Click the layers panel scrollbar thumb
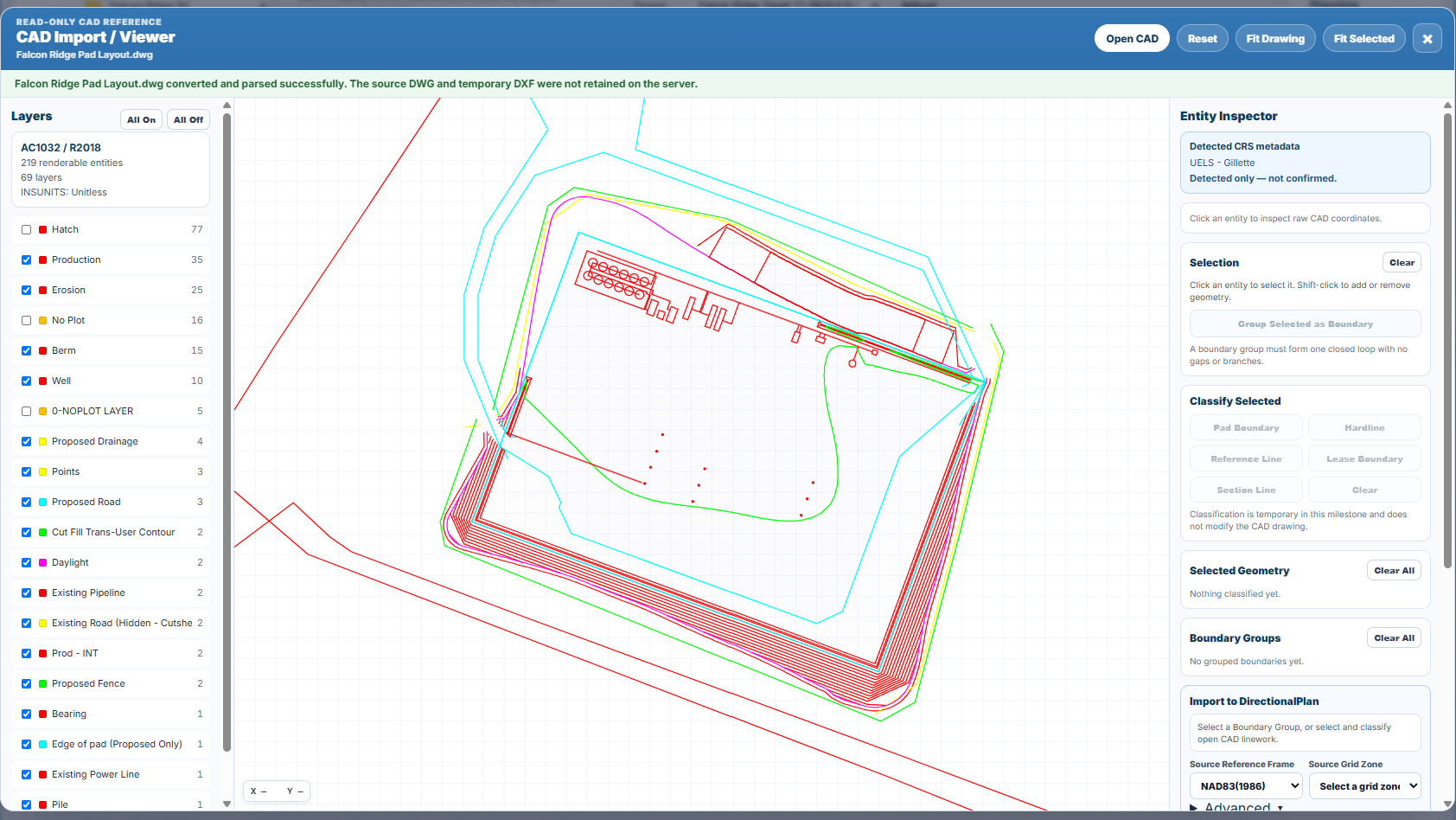This screenshot has height=820, width=1456. pyautogui.click(x=227, y=432)
